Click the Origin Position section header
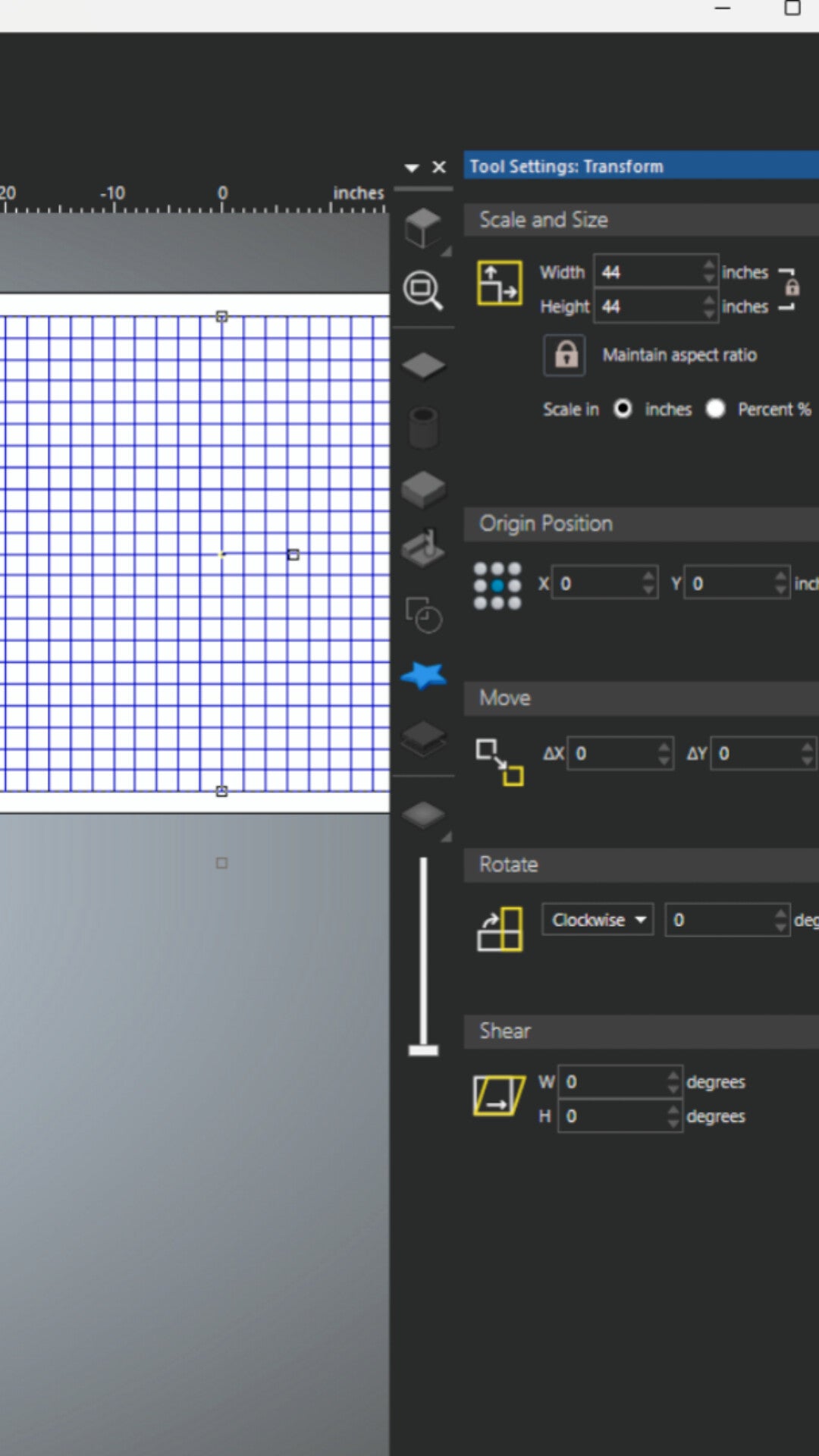The image size is (819, 1456). click(642, 524)
